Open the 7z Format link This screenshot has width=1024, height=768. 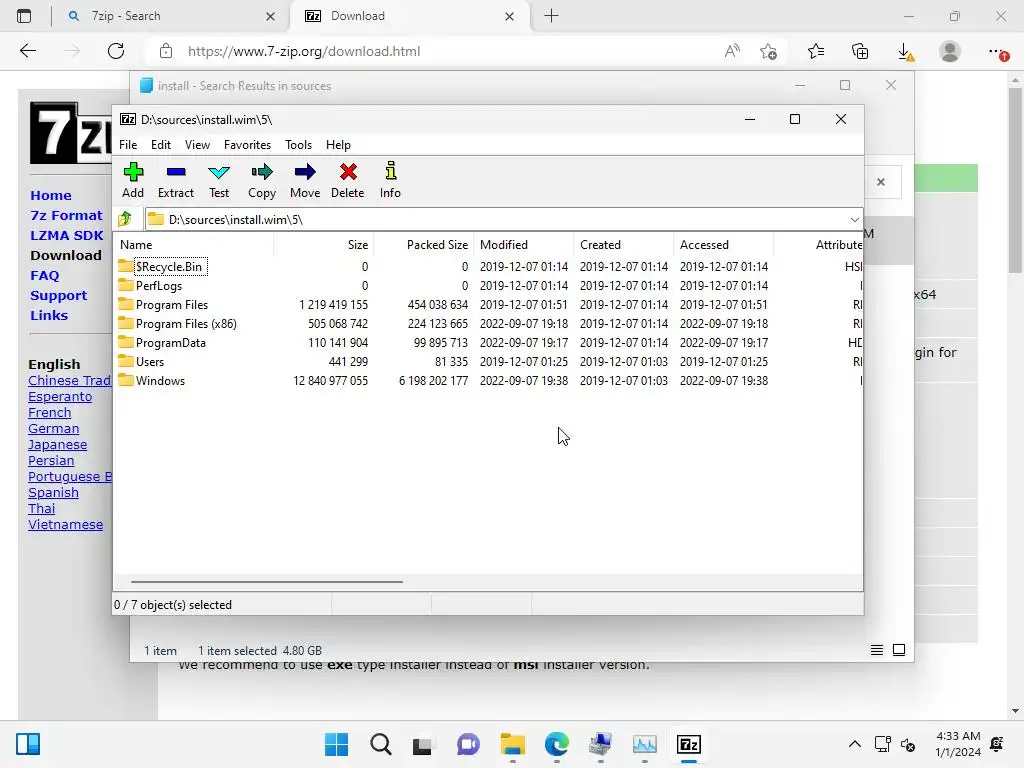click(x=67, y=215)
